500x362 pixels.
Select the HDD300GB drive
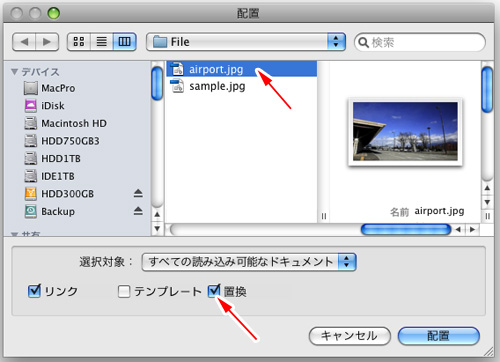[x=68, y=194]
